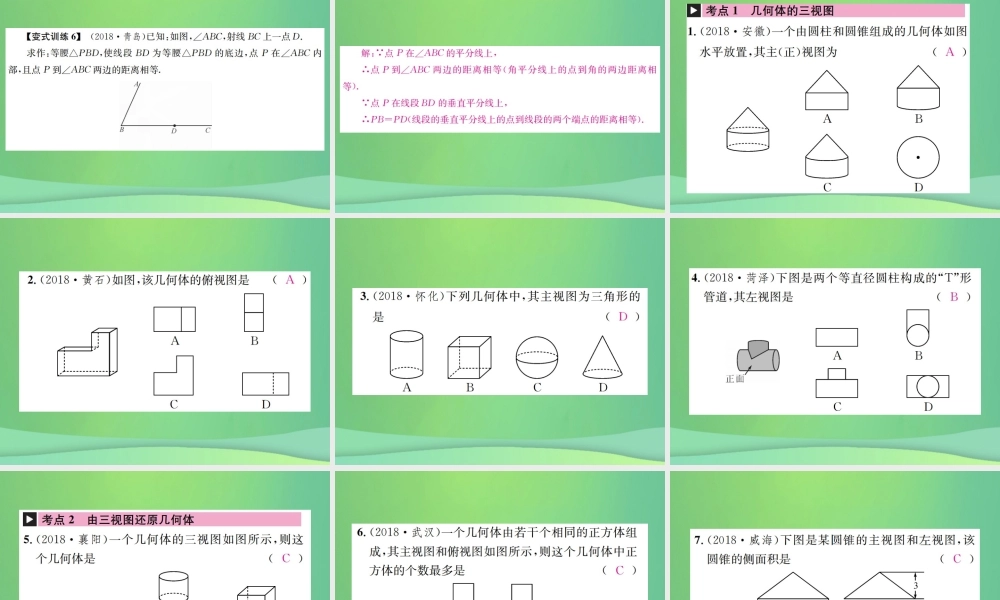Click question 2 text '(2018·黄石)'
The height and width of the screenshot is (600, 1000).
[75, 280]
